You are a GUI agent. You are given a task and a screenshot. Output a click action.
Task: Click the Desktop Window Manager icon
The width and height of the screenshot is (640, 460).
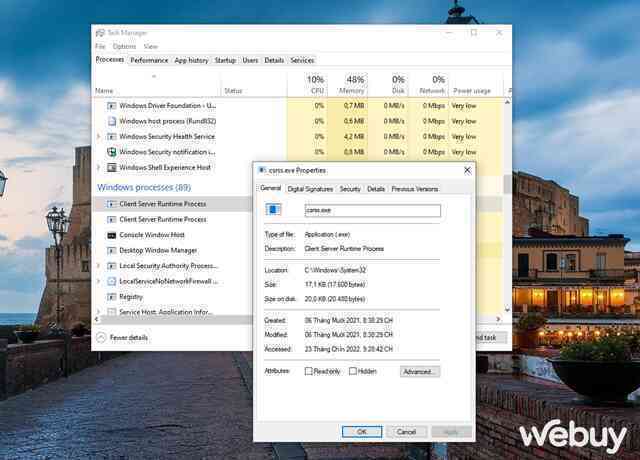tap(111, 251)
